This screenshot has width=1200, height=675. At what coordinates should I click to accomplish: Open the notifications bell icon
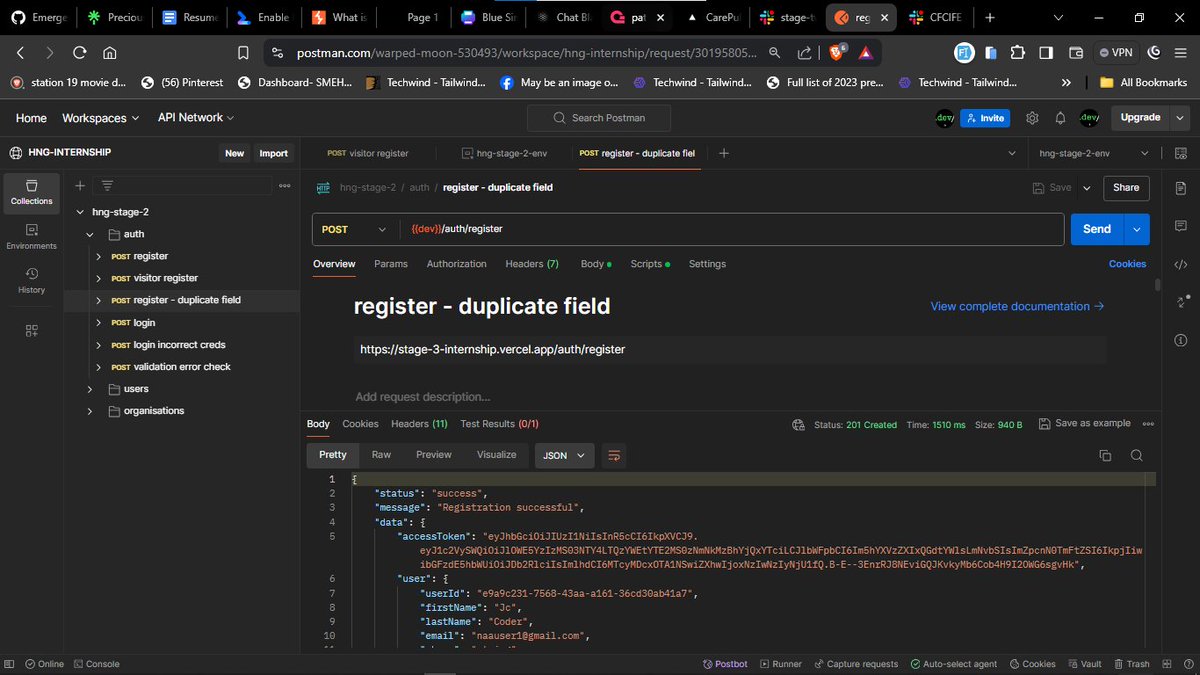1060,118
